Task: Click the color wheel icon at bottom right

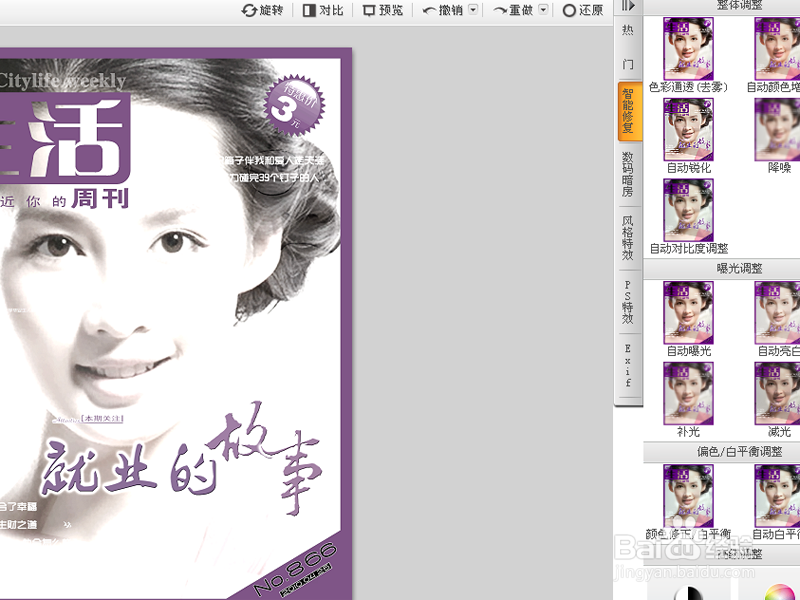Action: [779, 592]
